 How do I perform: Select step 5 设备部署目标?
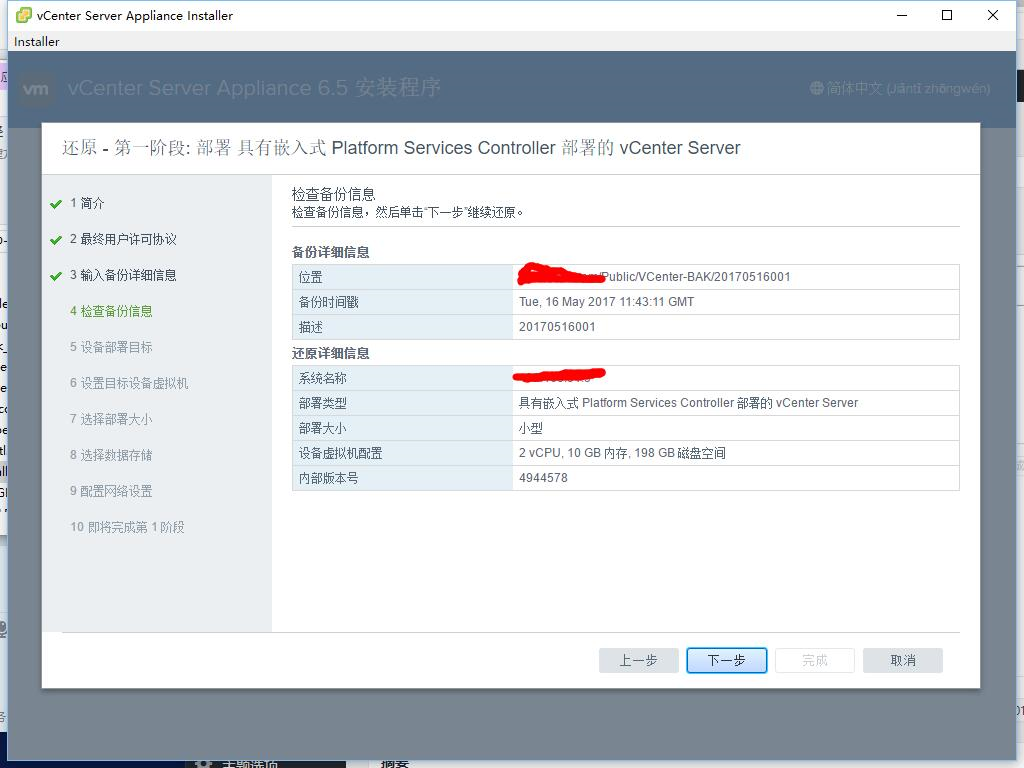tap(111, 347)
